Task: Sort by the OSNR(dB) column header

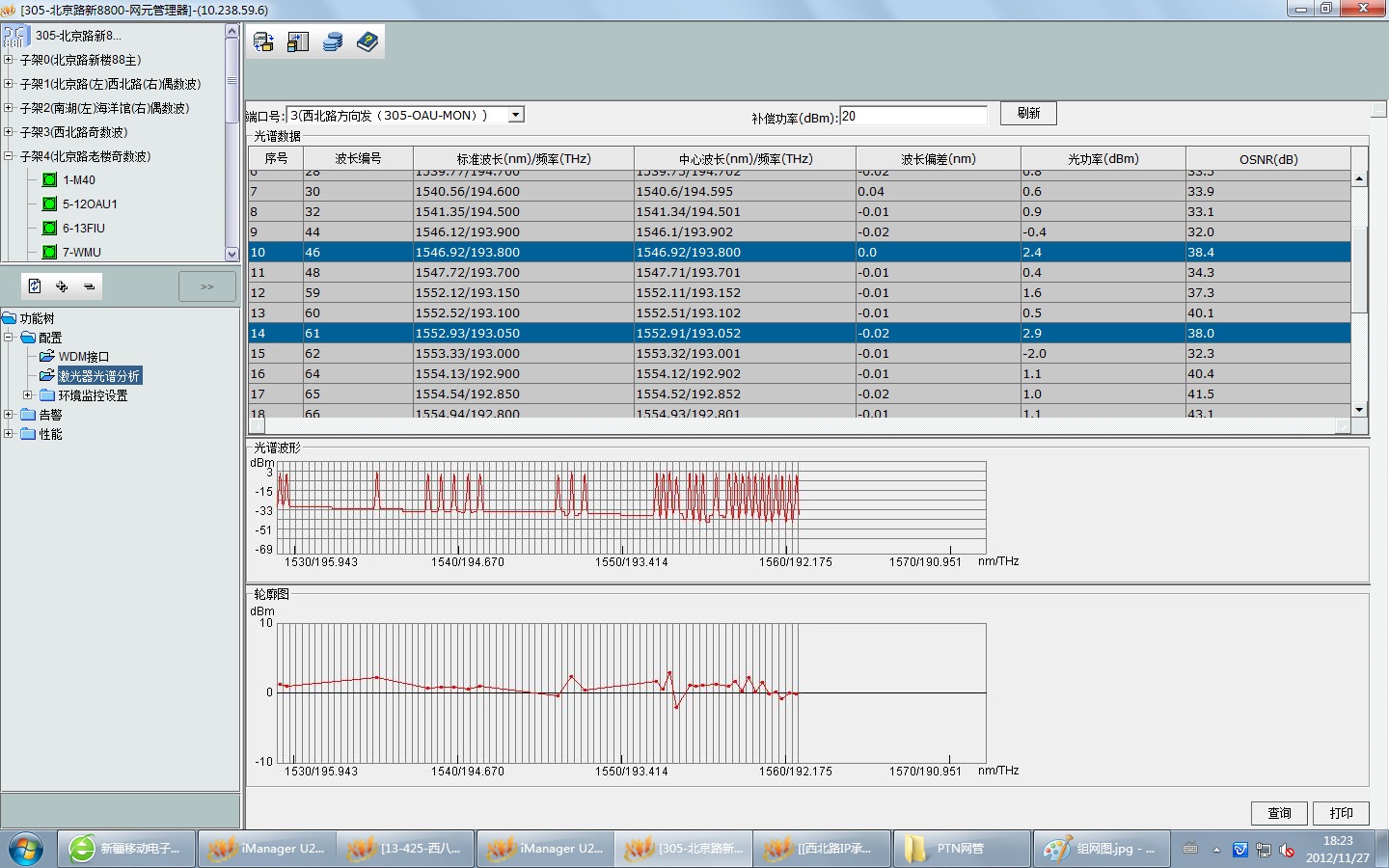Action: (x=1268, y=158)
